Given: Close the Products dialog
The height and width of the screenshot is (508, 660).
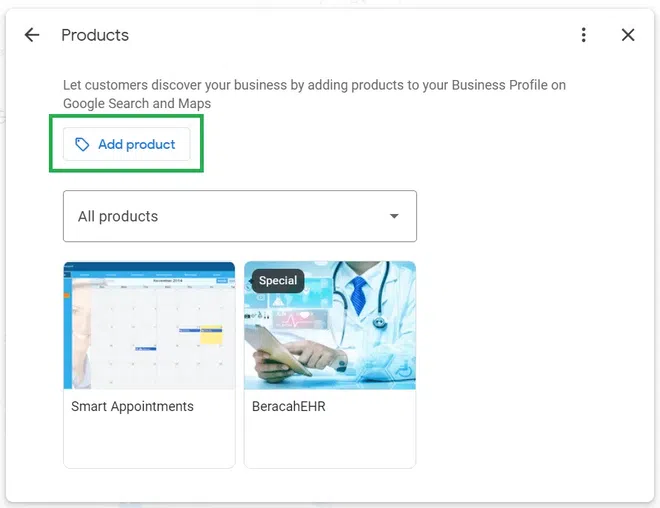Looking at the screenshot, I should 628,35.
